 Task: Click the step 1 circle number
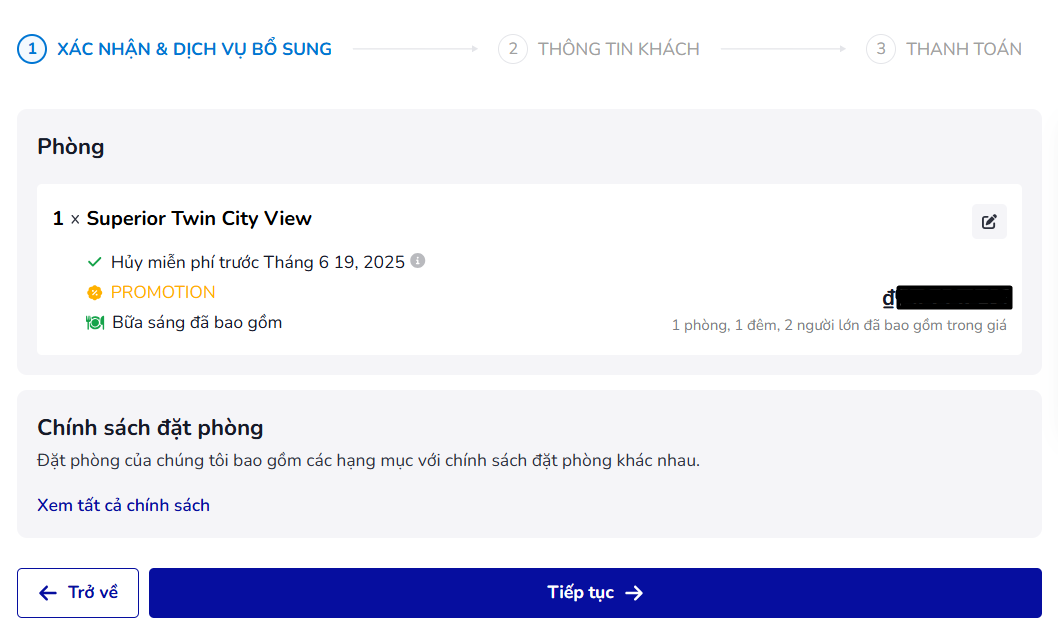[32, 49]
